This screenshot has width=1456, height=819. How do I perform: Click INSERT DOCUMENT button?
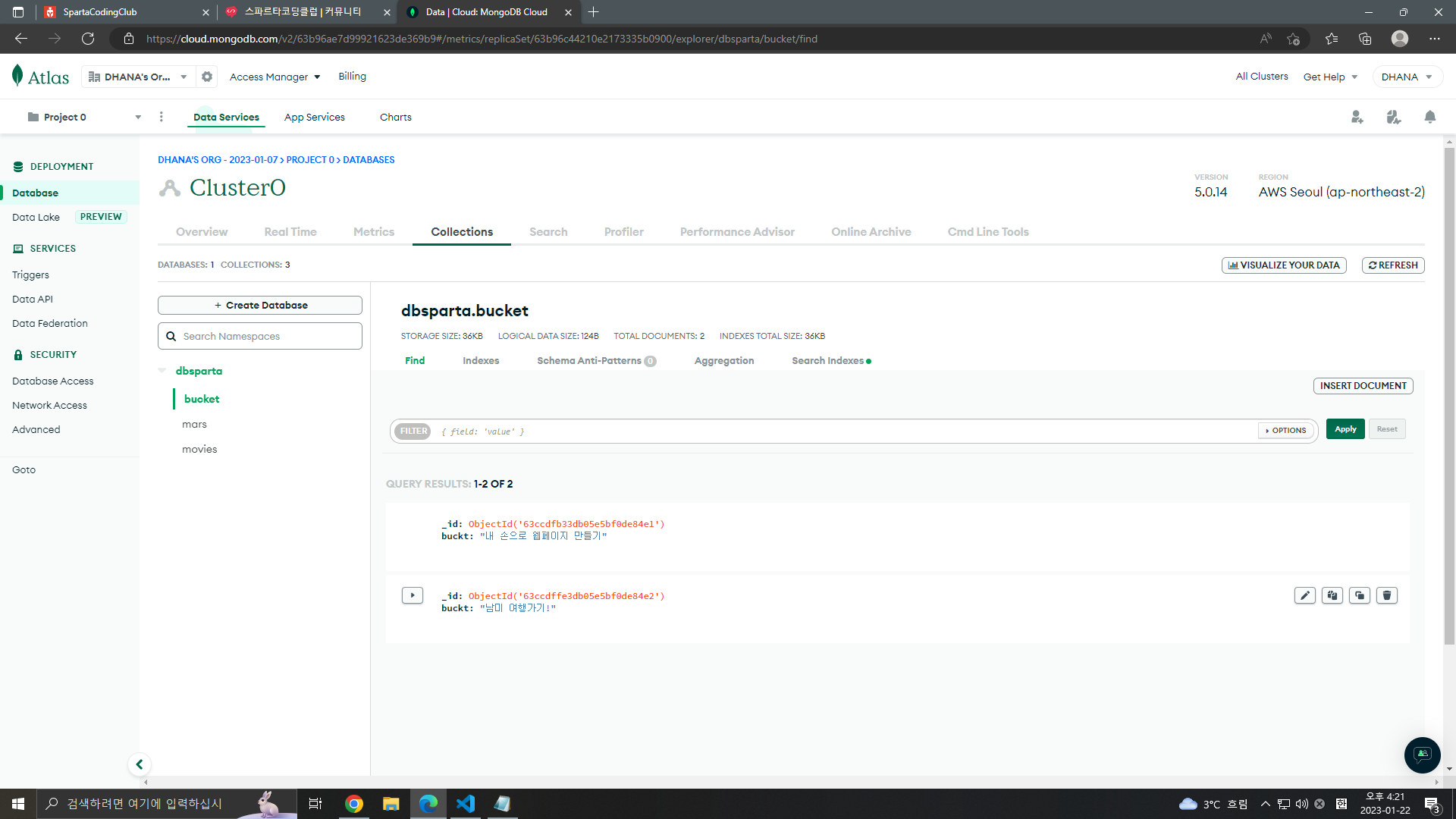1363,385
